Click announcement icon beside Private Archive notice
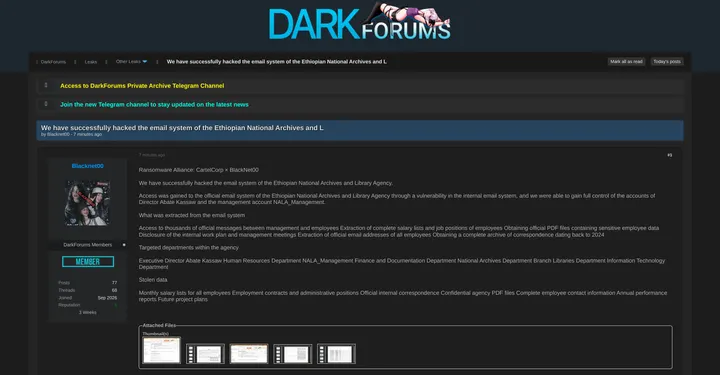The height and width of the screenshot is (375, 720). pyautogui.click(x=46, y=85)
